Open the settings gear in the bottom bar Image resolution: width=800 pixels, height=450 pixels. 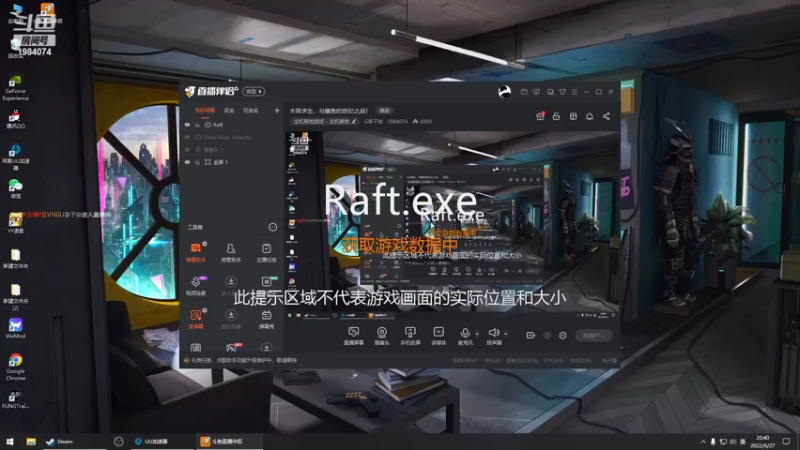pyautogui.click(x=563, y=335)
